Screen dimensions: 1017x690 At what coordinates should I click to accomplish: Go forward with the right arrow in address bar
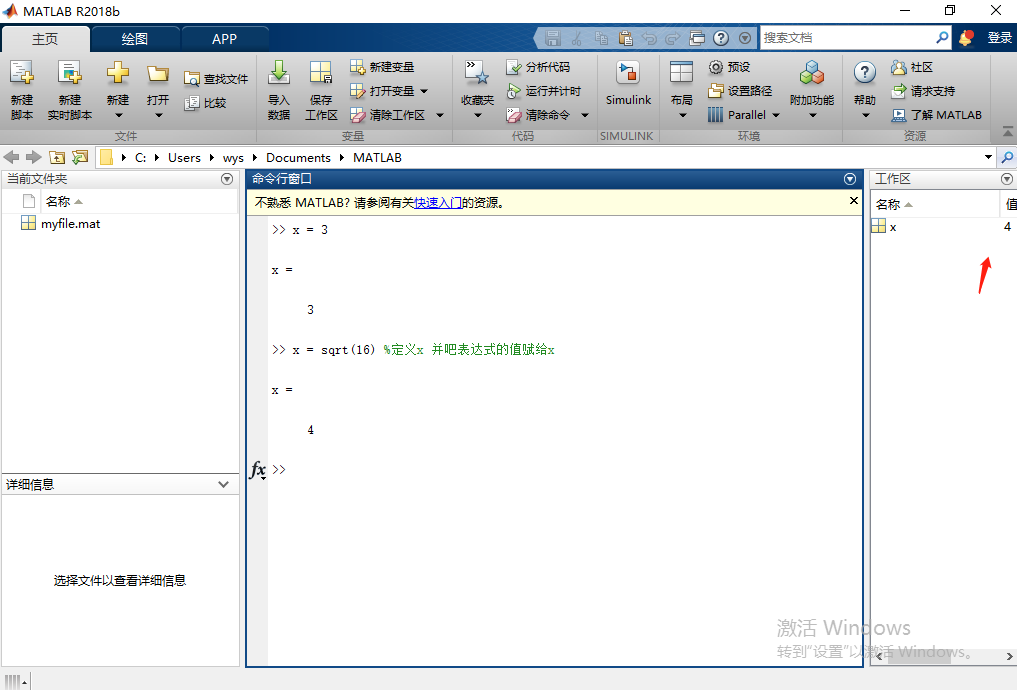pos(34,157)
